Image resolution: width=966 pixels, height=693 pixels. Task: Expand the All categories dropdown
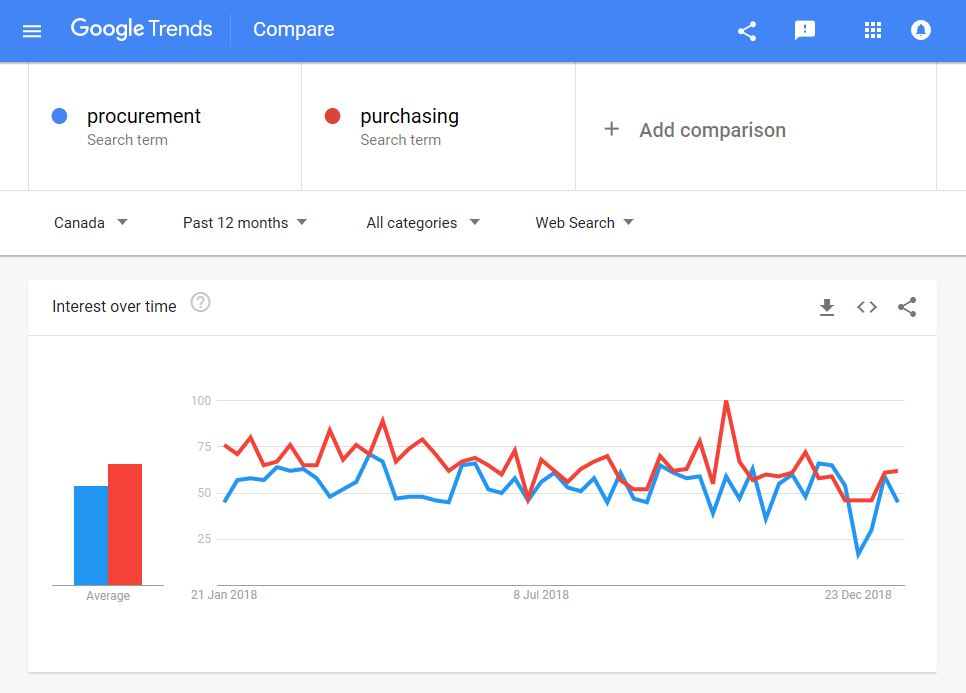point(423,222)
